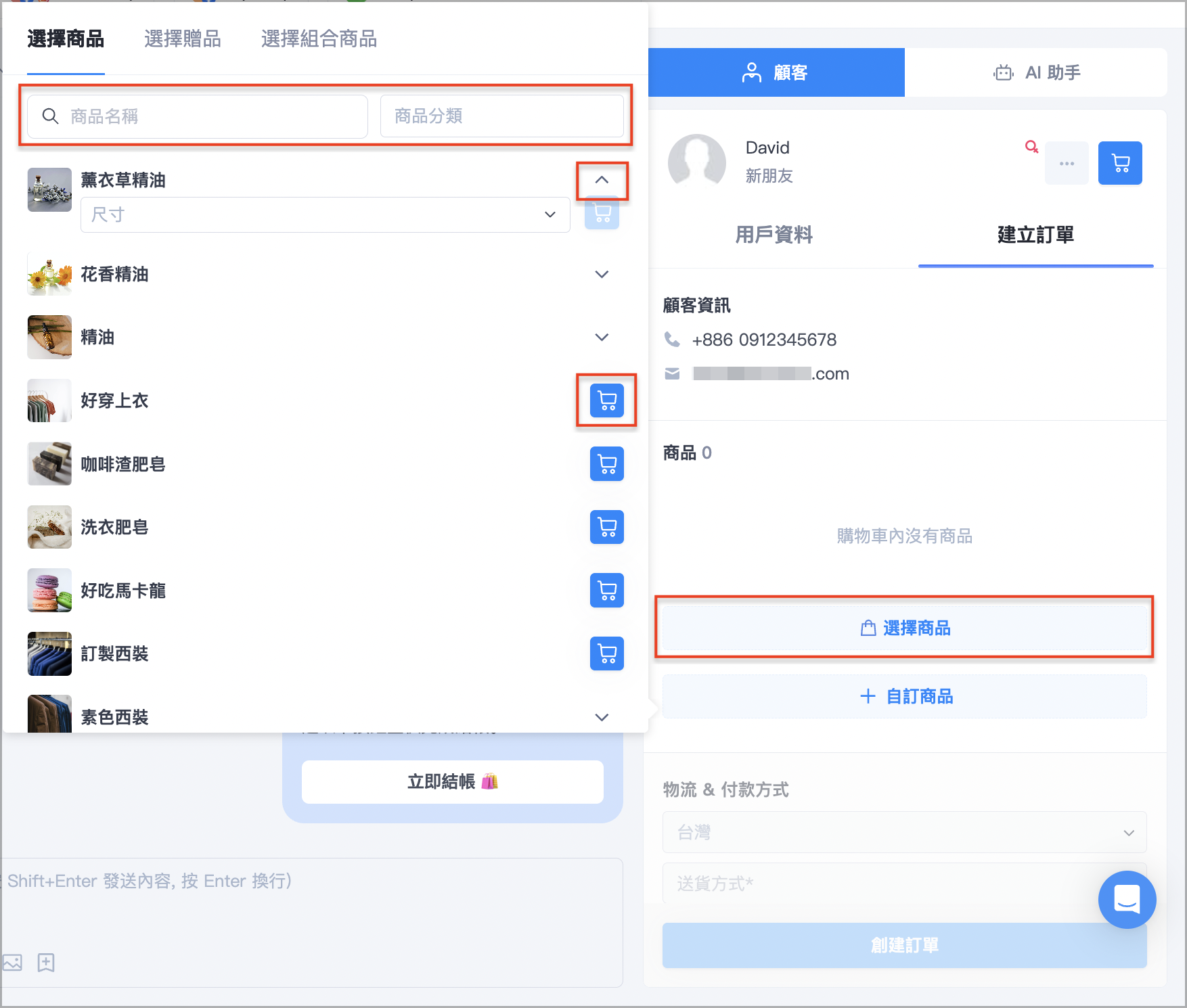1187x1008 pixels.
Task: Open the 用戶資料 tab
Action: point(774,235)
